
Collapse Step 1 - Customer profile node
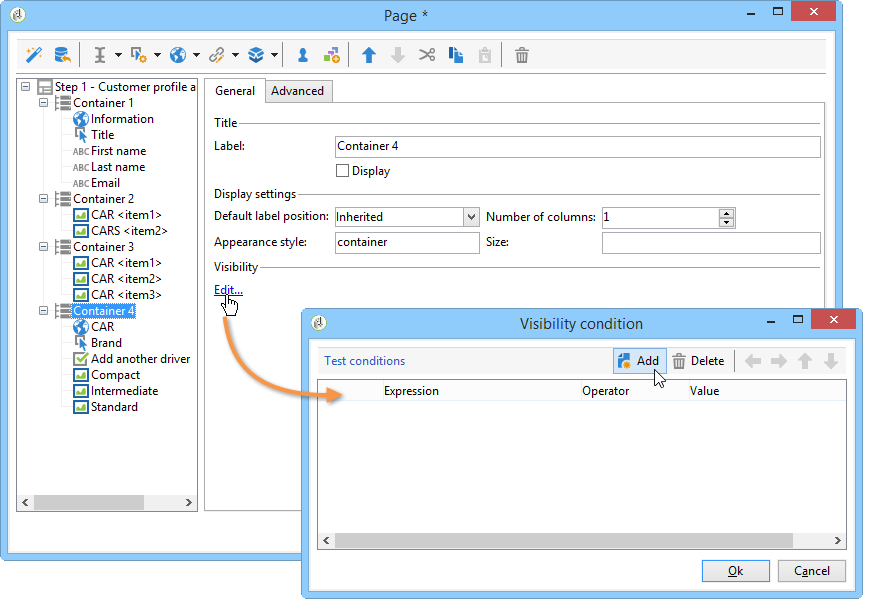click(x=25, y=87)
